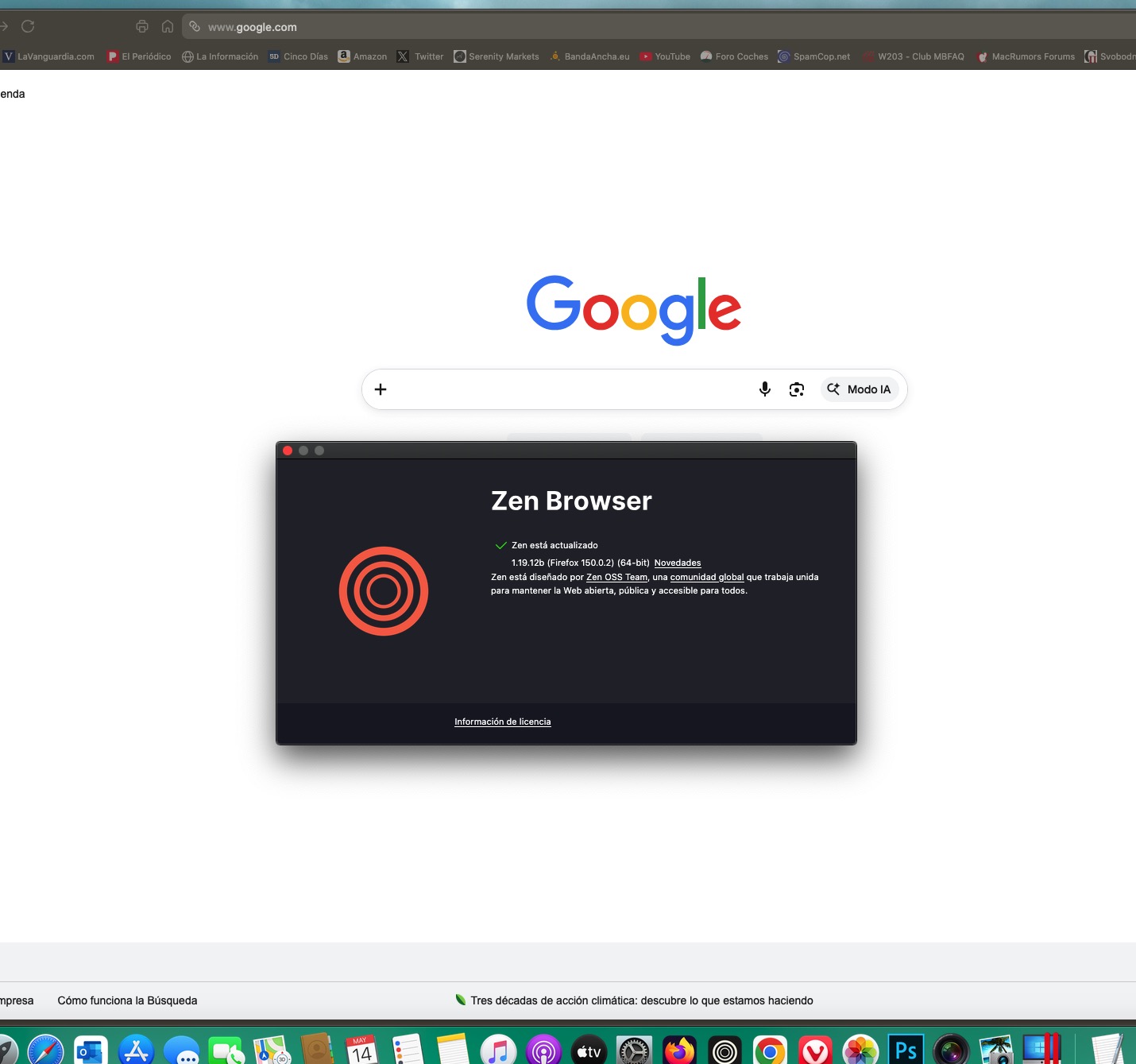Open Preview from the Dock
This screenshot has width=1136, height=1064.
click(996, 1050)
